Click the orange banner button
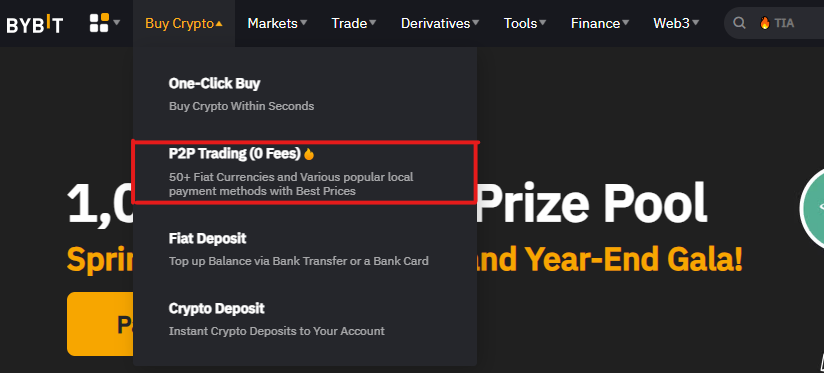The width and height of the screenshot is (824, 373). tap(100, 324)
